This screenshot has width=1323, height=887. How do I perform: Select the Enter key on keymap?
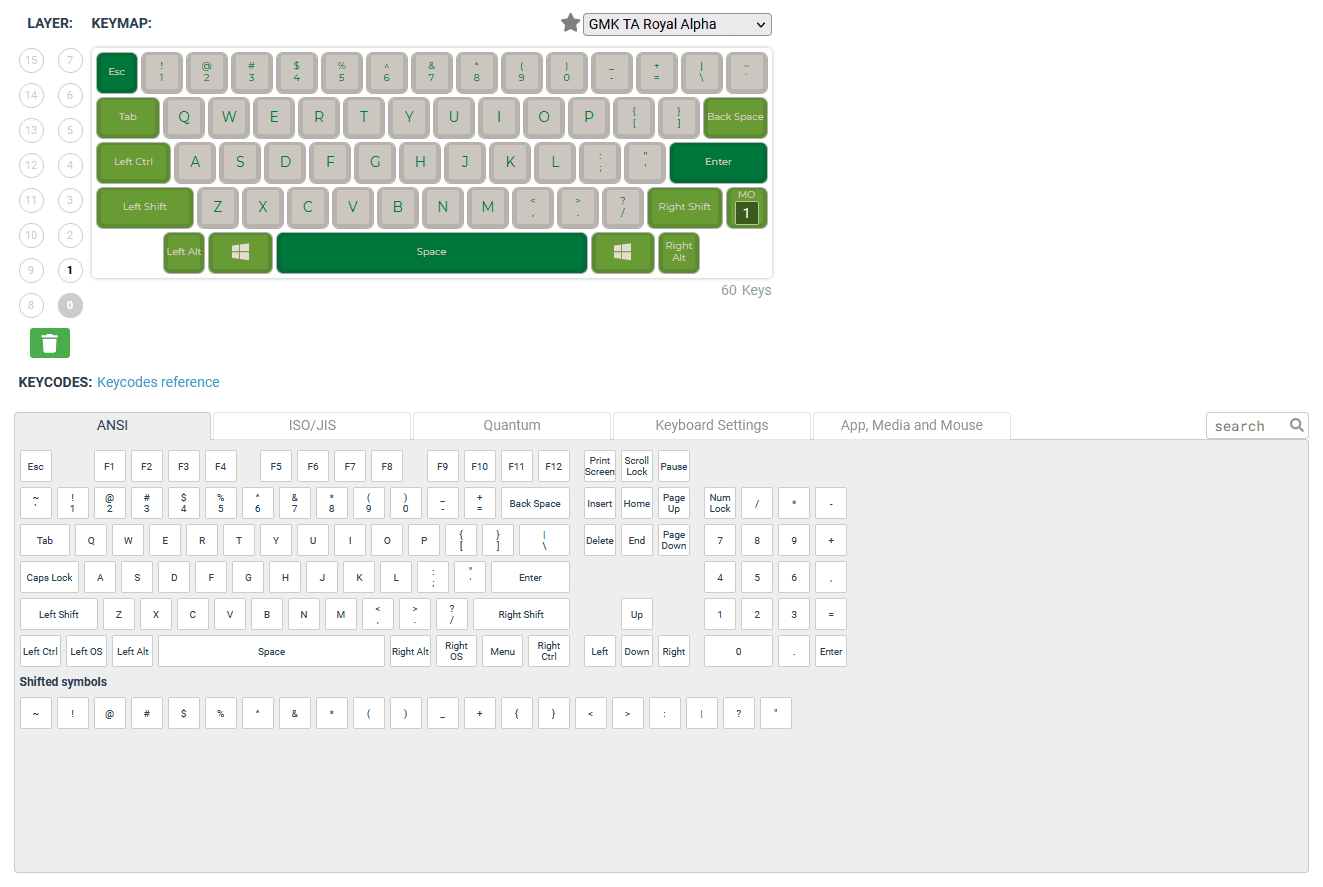(718, 162)
